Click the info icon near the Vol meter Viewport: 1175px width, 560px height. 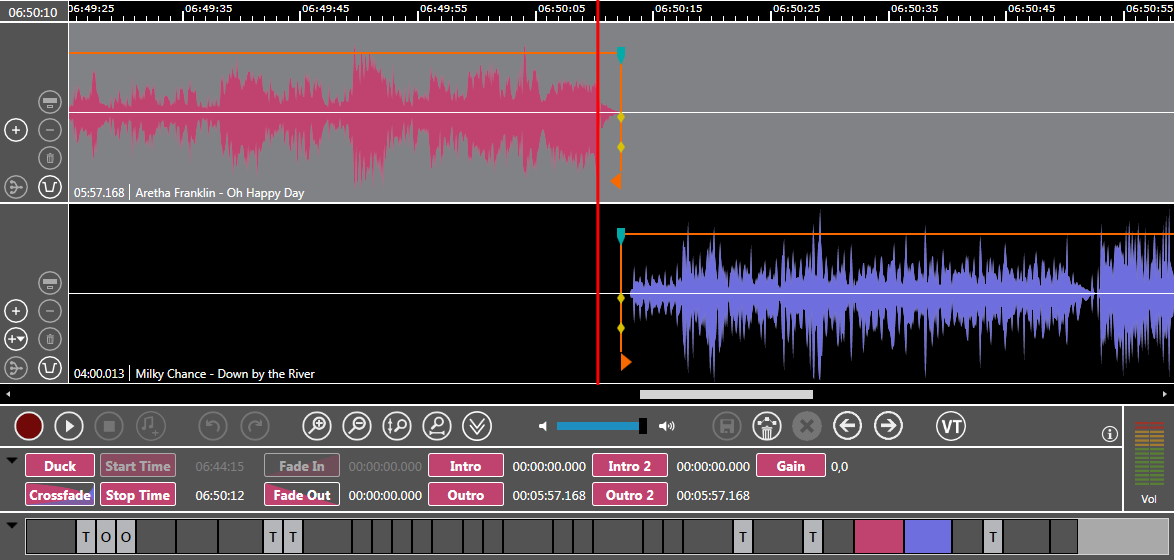(x=1109, y=434)
